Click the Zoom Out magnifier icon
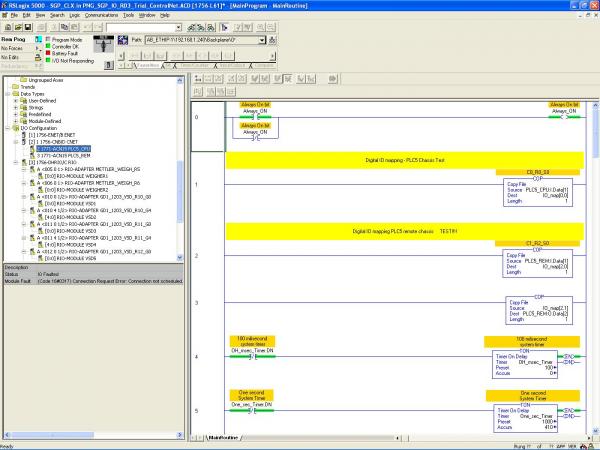This screenshot has height=450, width=600. [271, 27]
